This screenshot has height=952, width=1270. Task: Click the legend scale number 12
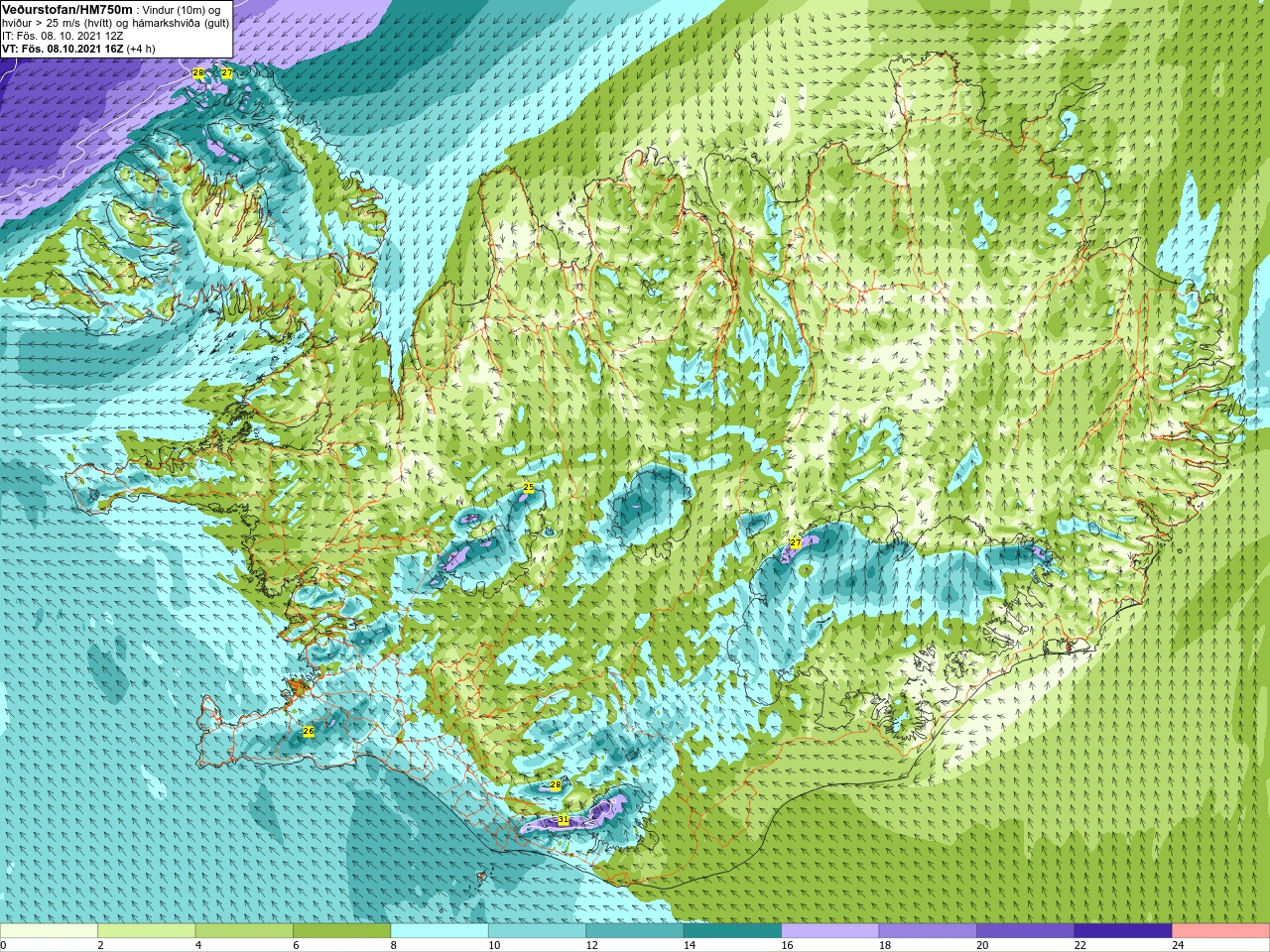[x=591, y=945]
